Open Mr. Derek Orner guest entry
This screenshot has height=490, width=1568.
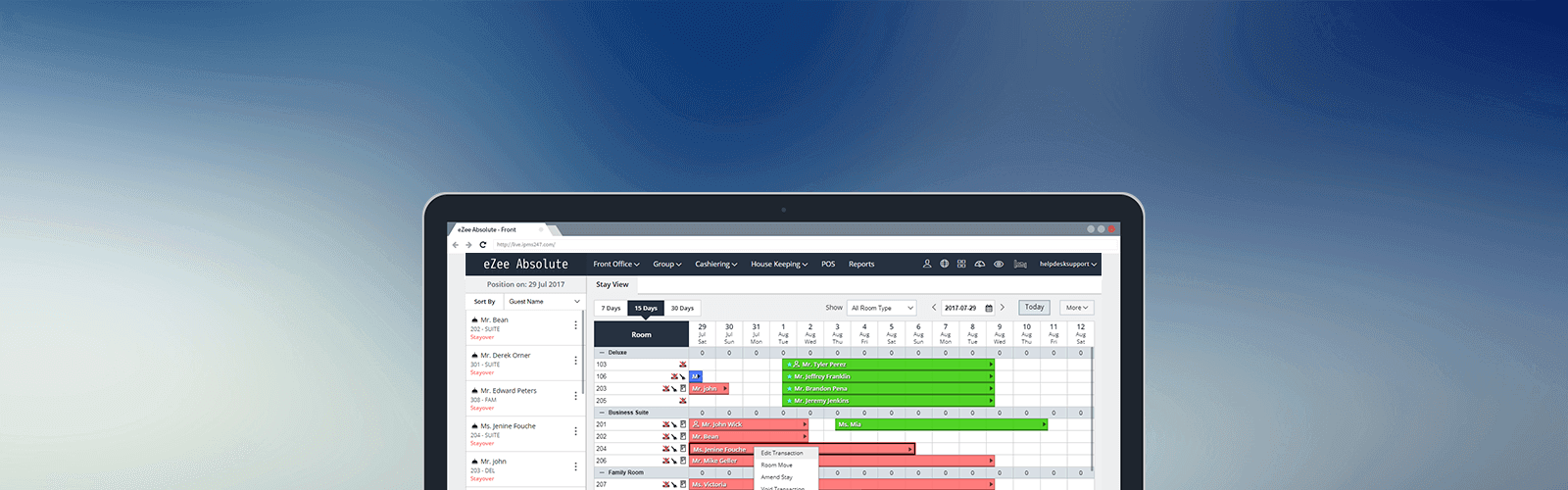524,363
